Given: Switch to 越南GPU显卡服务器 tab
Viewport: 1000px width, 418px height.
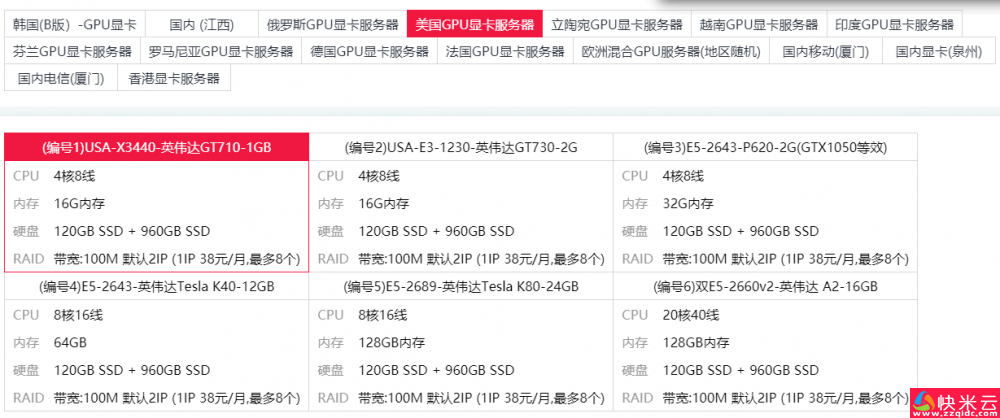Looking at the screenshot, I should [759, 25].
